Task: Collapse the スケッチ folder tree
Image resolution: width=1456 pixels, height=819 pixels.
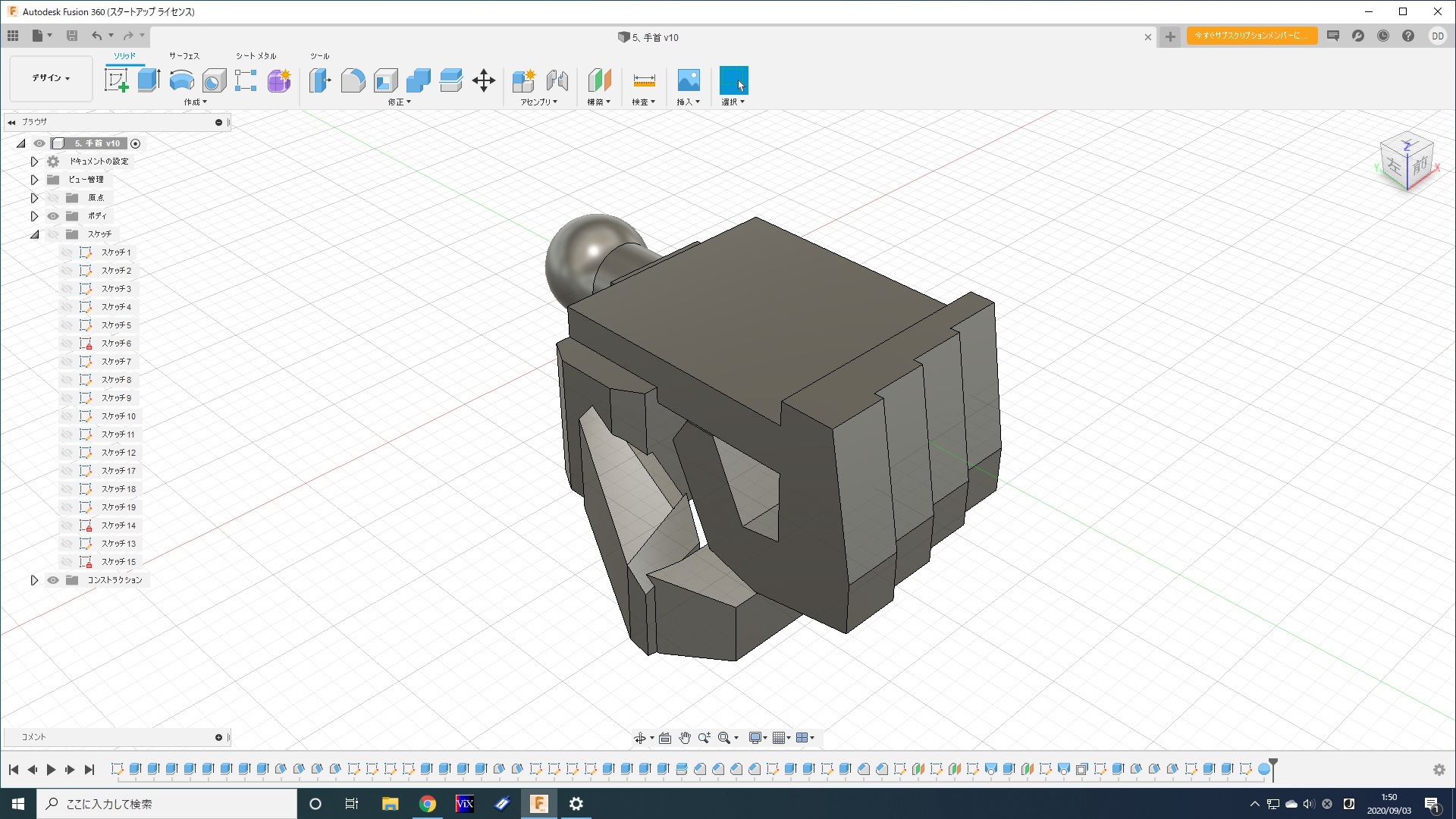Action: (x=34, y=234)
